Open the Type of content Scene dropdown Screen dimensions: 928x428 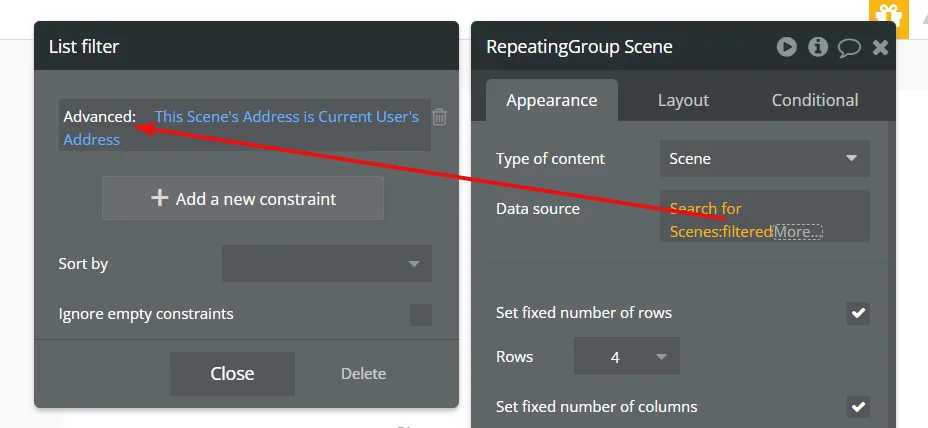click(765, 159)
